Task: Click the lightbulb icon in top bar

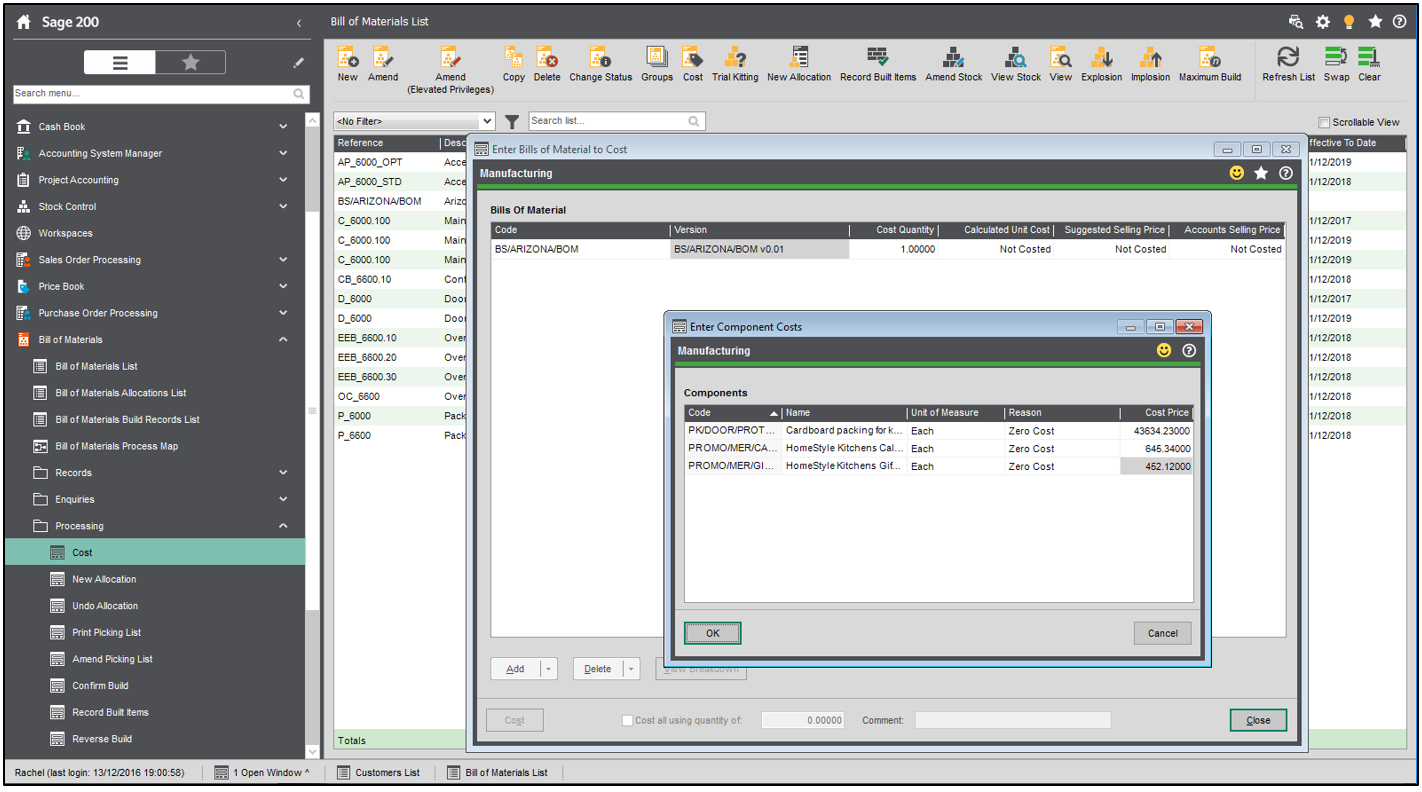Action: click(1349, 22)
